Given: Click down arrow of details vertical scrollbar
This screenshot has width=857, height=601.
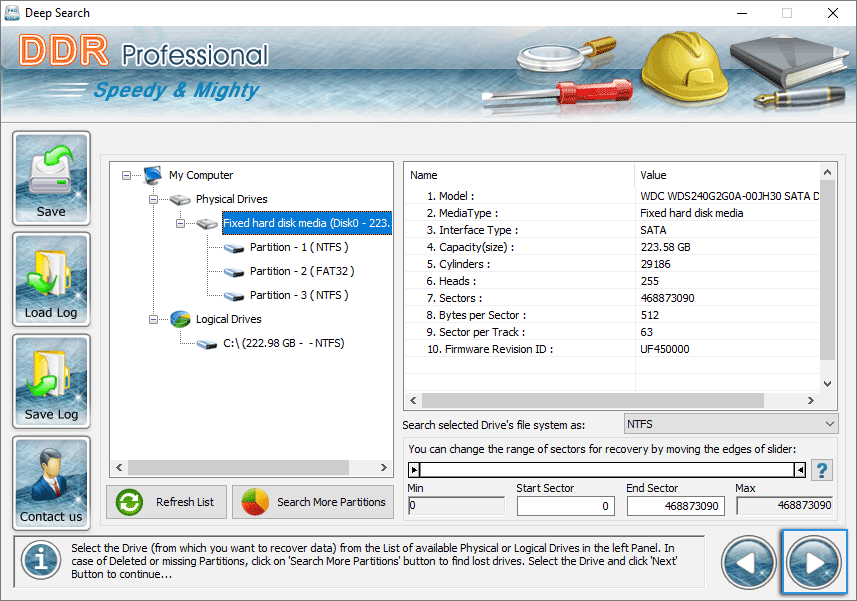Looking at the screenshot, I should tap(827, 384).
